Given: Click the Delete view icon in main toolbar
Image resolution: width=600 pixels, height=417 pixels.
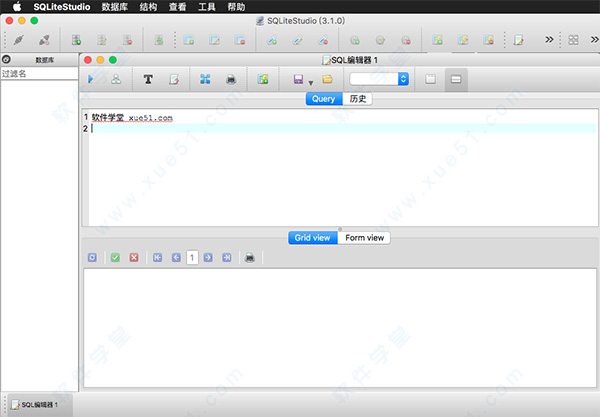Looking at the screenshot, I should tap(488, 40).
